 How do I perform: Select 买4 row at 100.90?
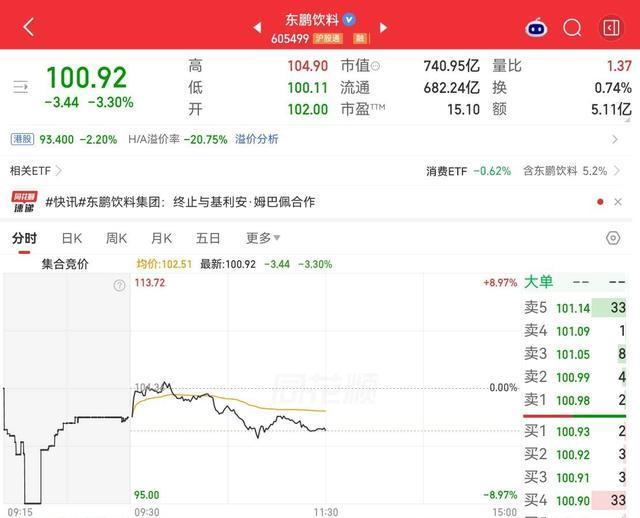coord(575,500)
